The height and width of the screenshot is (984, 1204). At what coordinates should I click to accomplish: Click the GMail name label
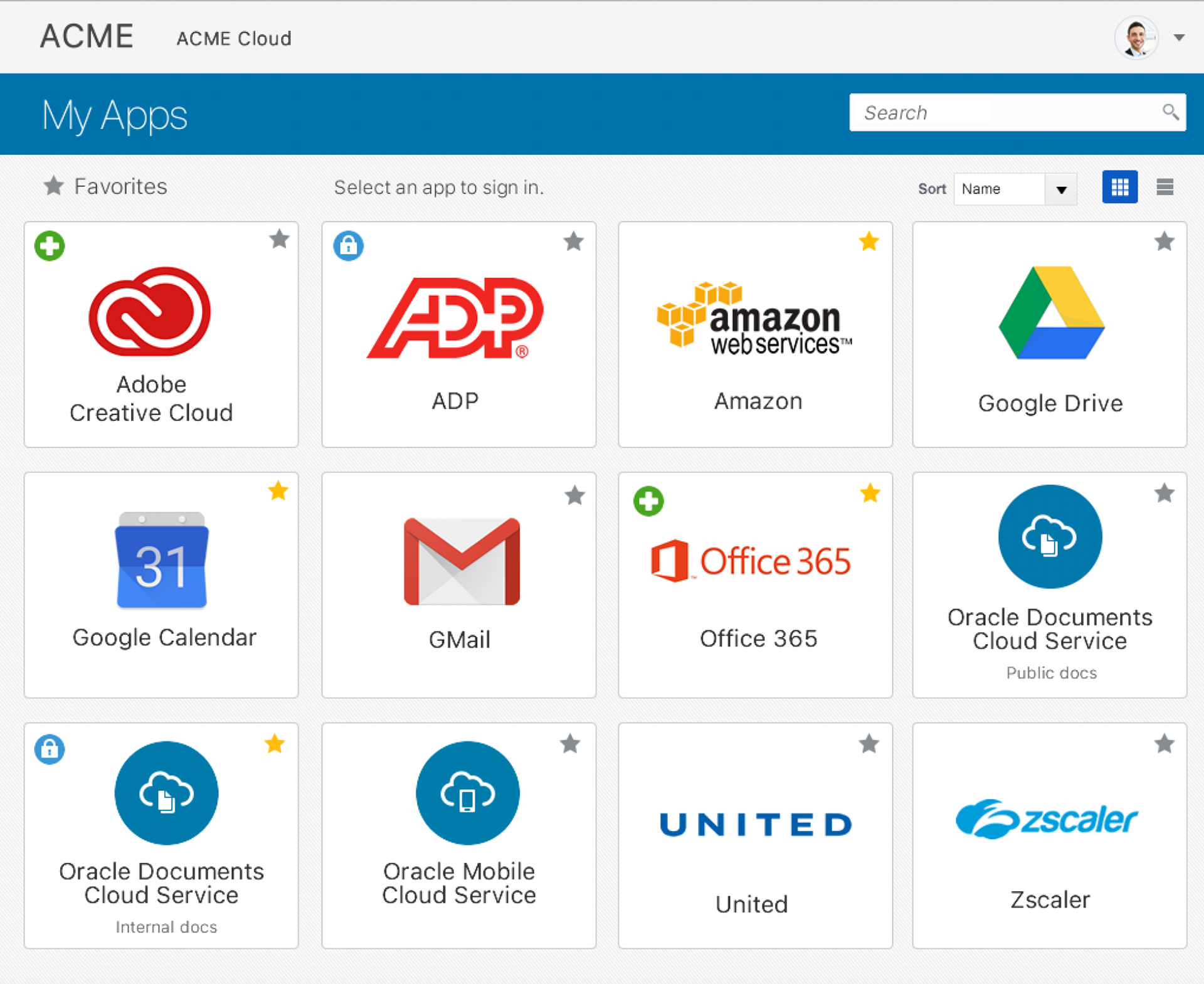tap(460, 640)
